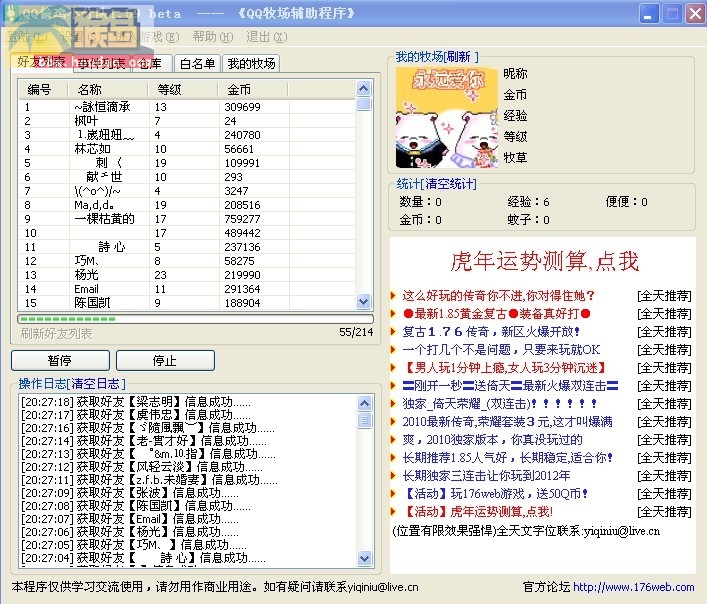Switch to the 白名单 tab
This screenshot has width=707, height=604.
coord(197,64)
